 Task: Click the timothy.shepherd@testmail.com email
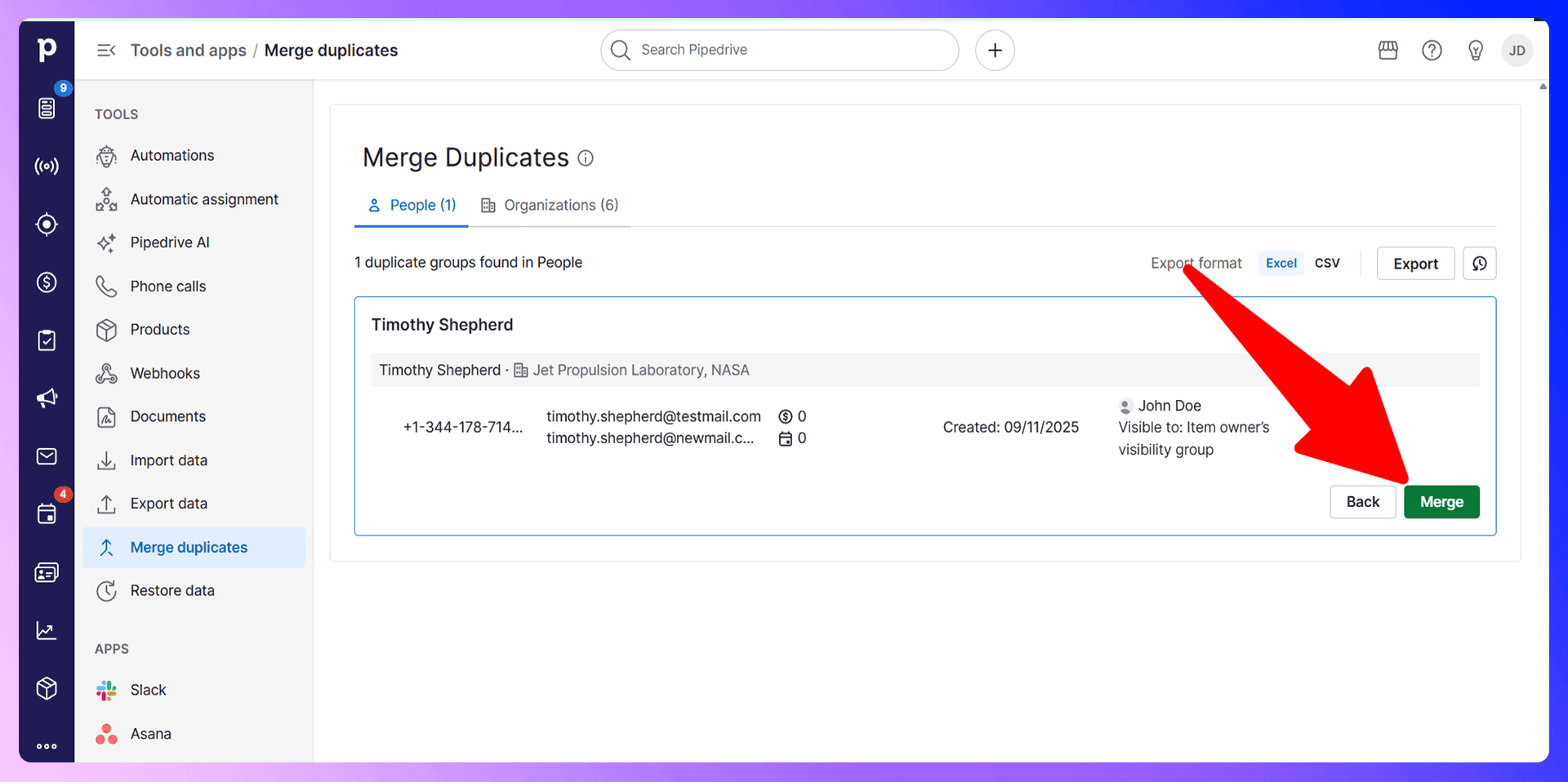pos(653,416)
